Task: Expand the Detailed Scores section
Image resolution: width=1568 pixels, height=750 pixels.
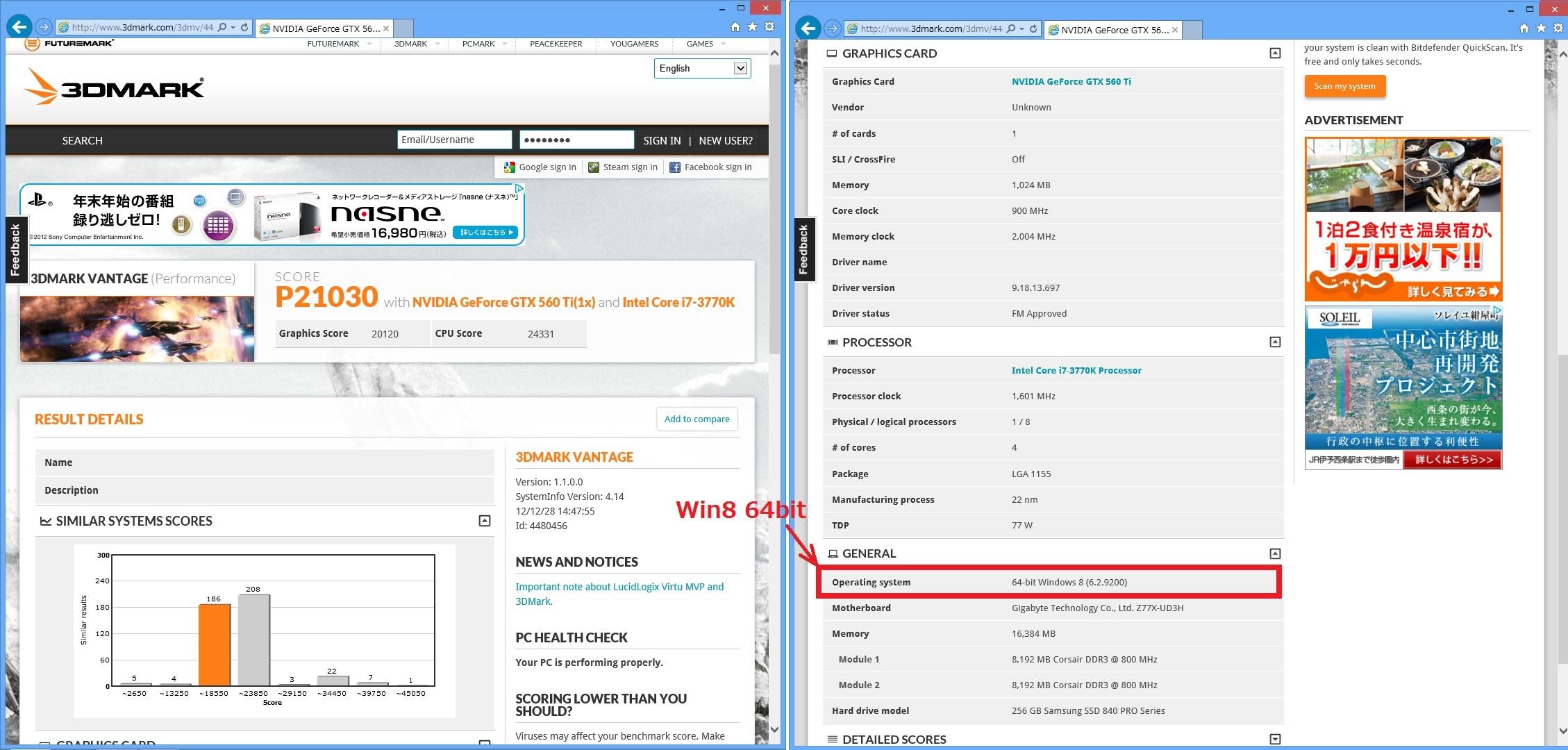Action: (x=1275, y=739)
